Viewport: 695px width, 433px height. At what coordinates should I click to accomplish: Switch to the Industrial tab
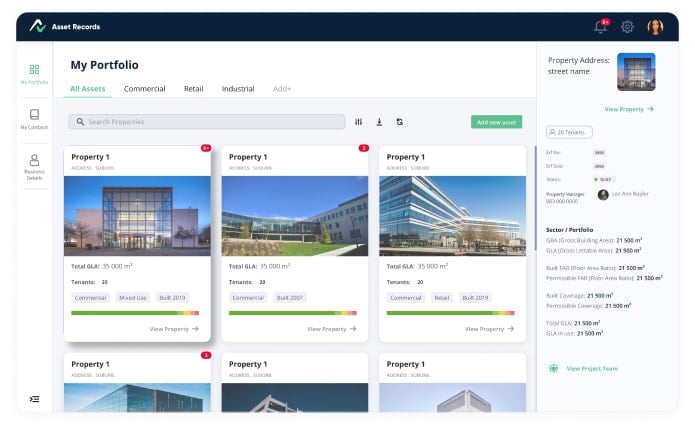pos(238,89)
